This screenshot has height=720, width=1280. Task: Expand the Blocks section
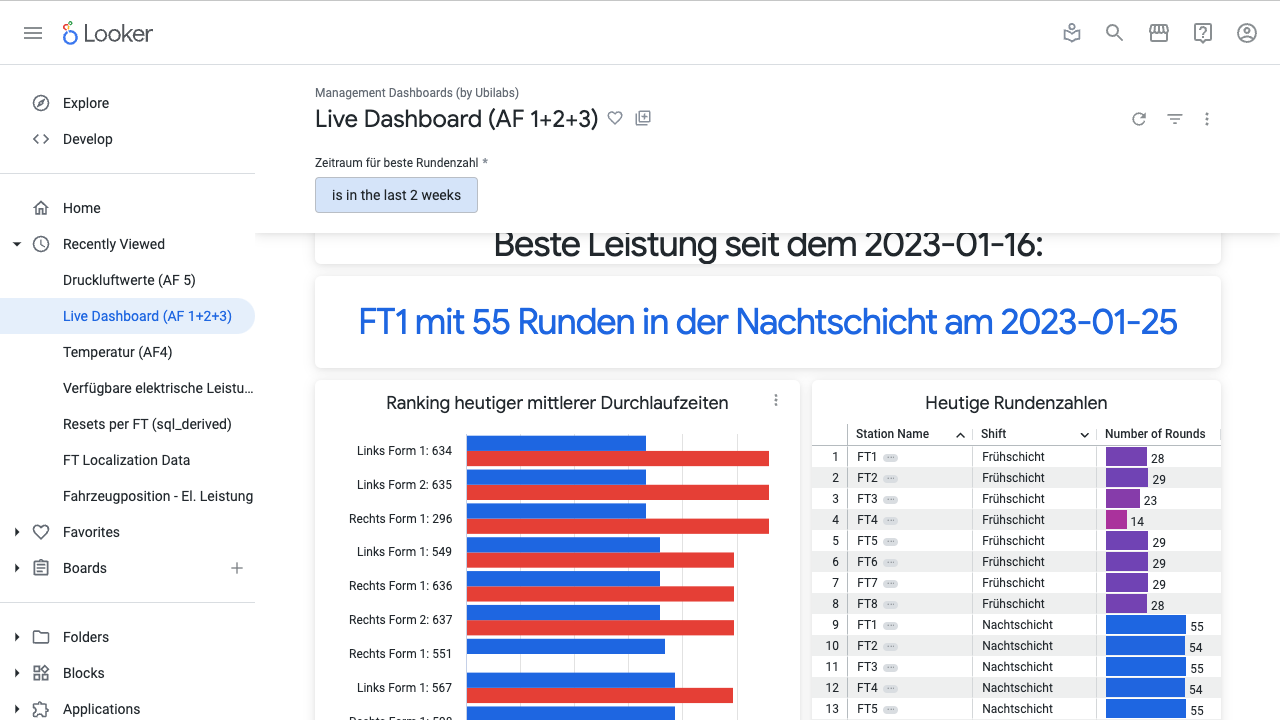pos(17,673)
